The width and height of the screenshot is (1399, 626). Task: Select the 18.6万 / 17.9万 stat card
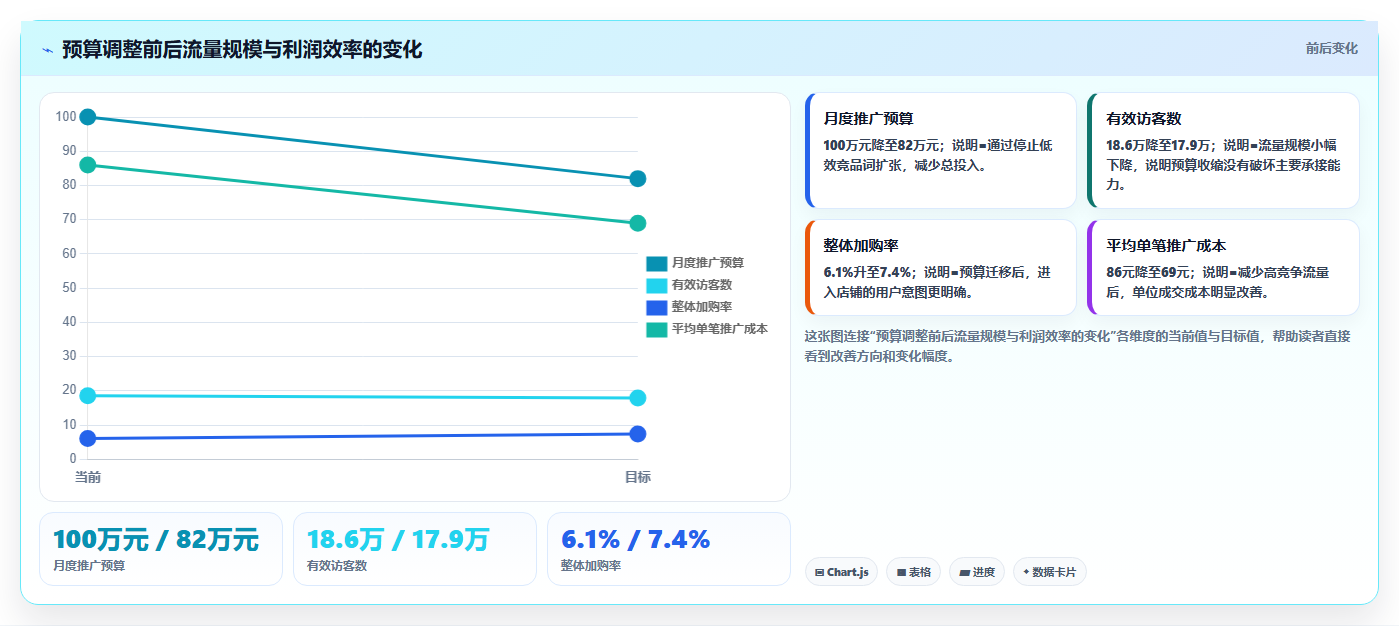[x=415, y=549]
